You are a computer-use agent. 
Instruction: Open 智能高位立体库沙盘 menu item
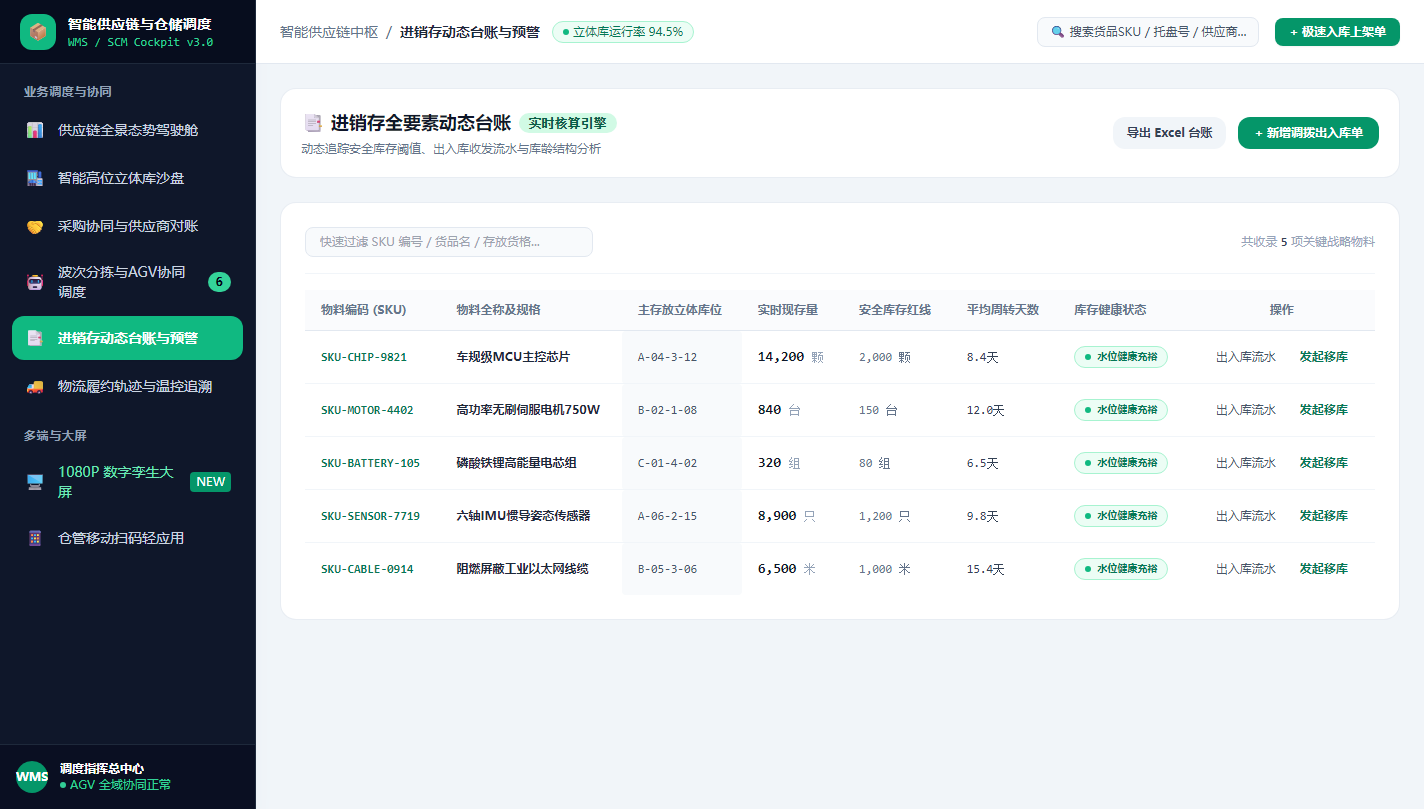click(x=127, y=178)
